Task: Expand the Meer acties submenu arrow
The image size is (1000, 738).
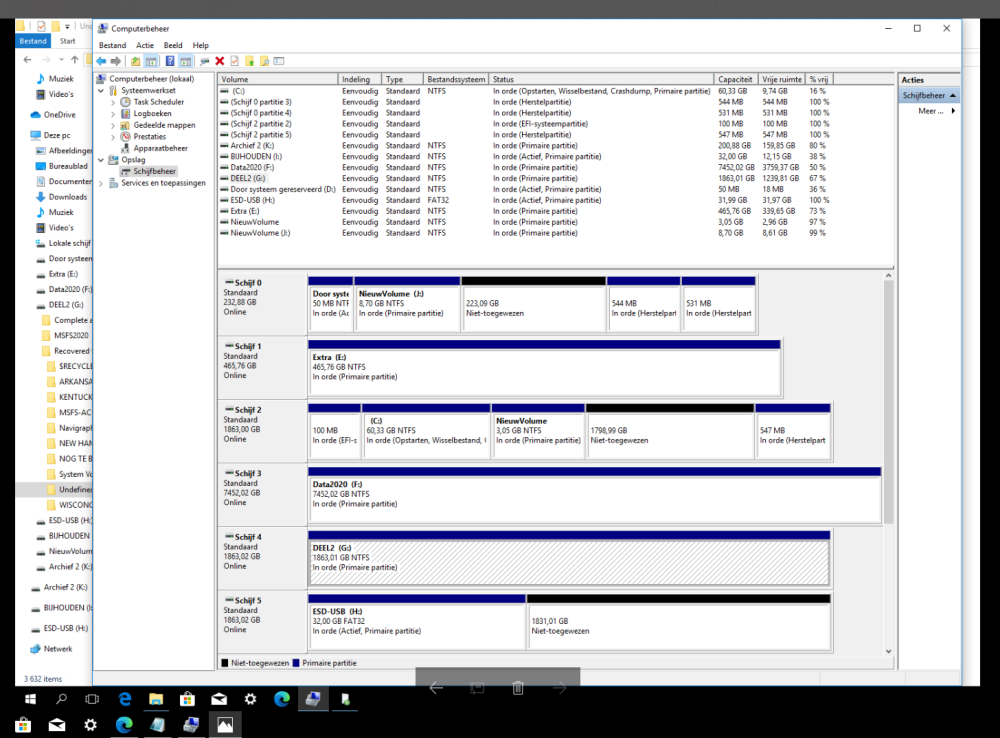Action: click(953, 111)
